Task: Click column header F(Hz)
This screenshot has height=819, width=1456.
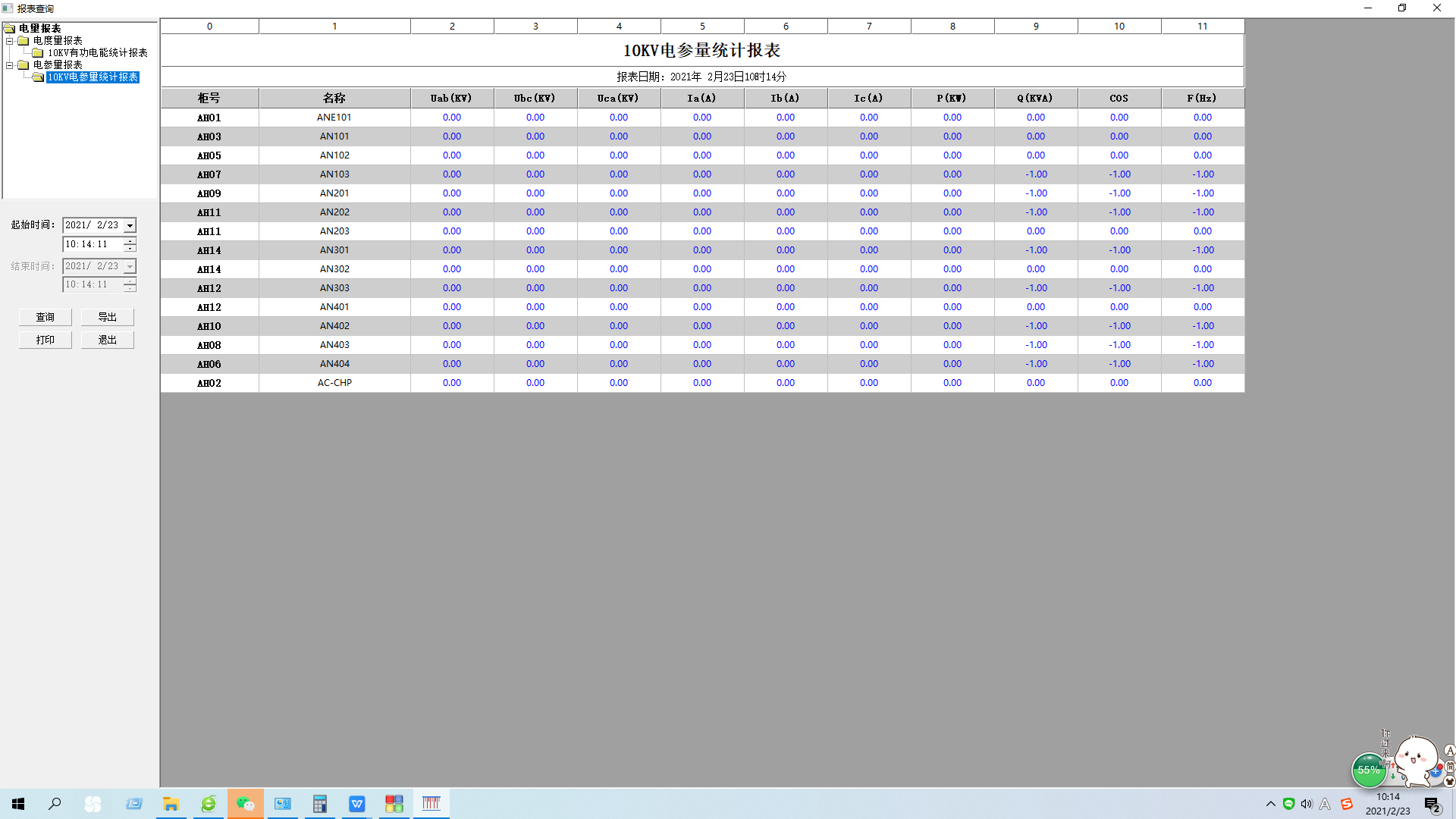Action: [x=1203, y=99]
